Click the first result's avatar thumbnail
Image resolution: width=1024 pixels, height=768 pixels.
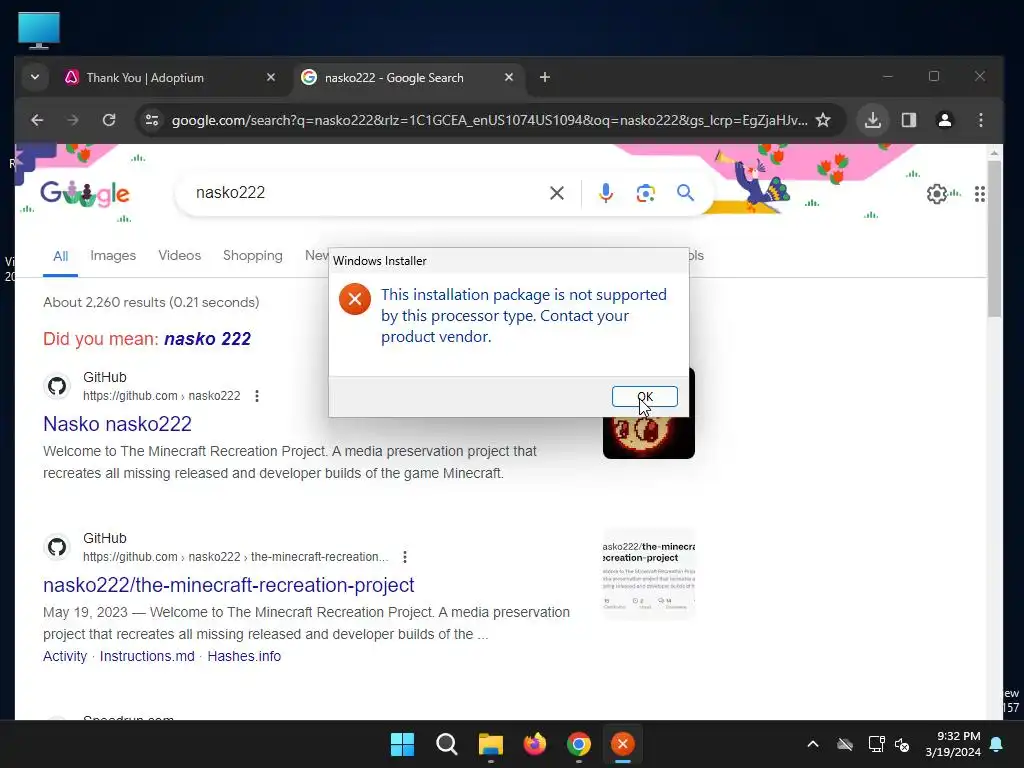pyautogui.click(x=648, y=438)
